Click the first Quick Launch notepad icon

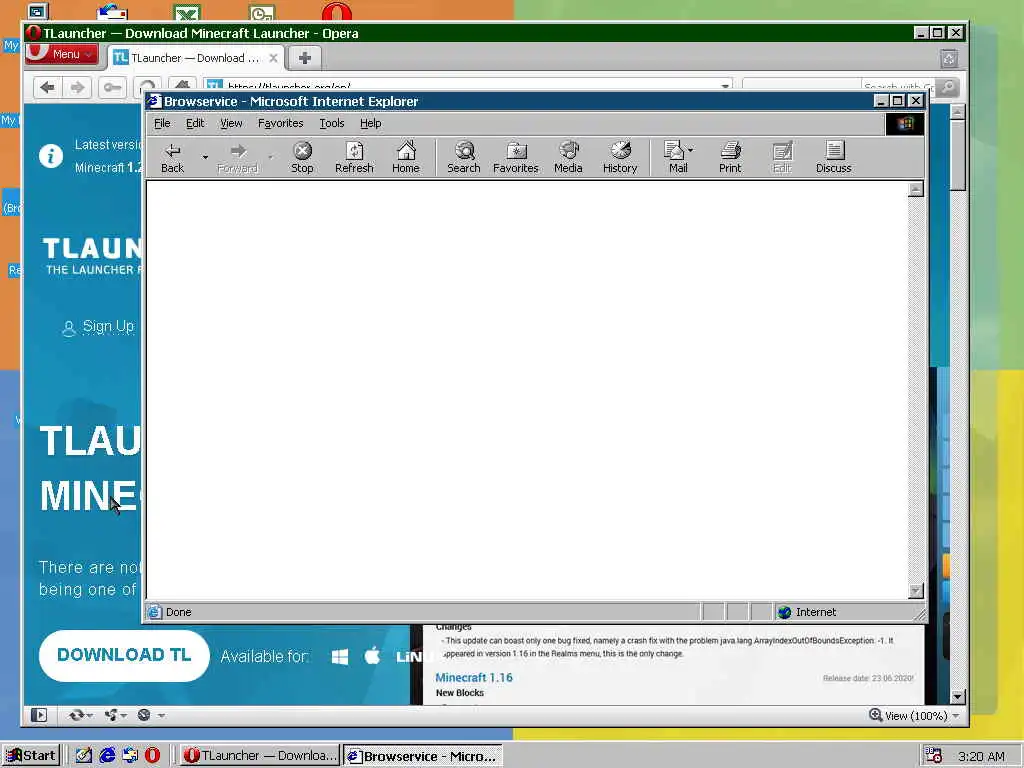tap(84, 756)
